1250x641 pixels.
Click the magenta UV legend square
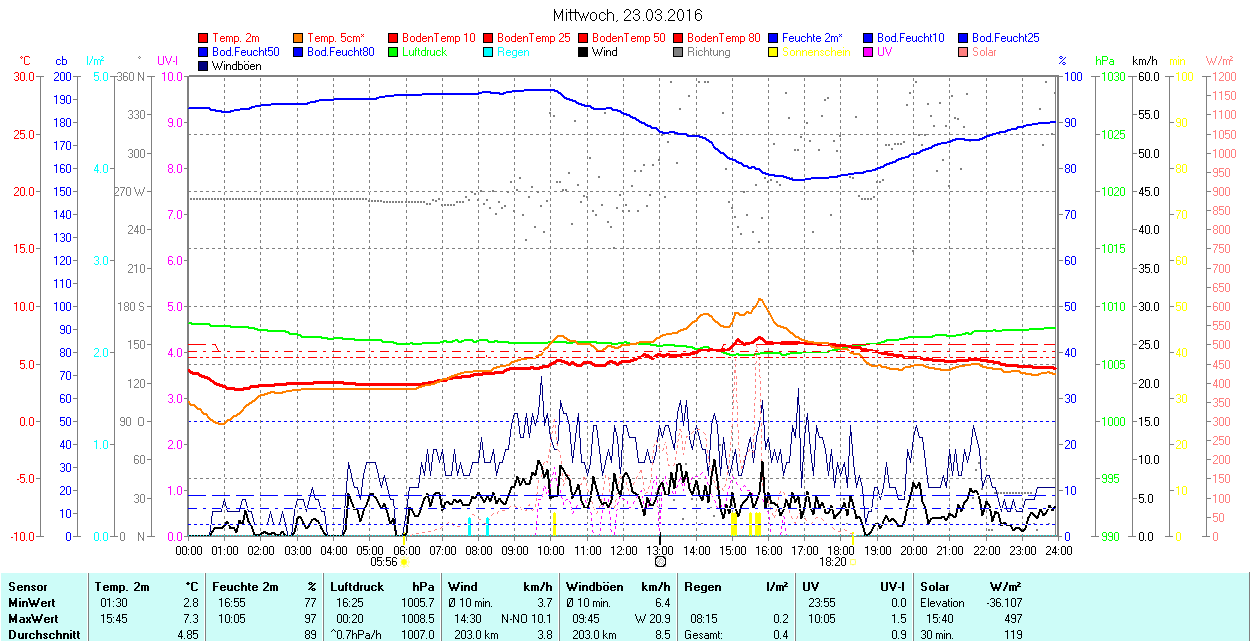(x=867, y=52)
